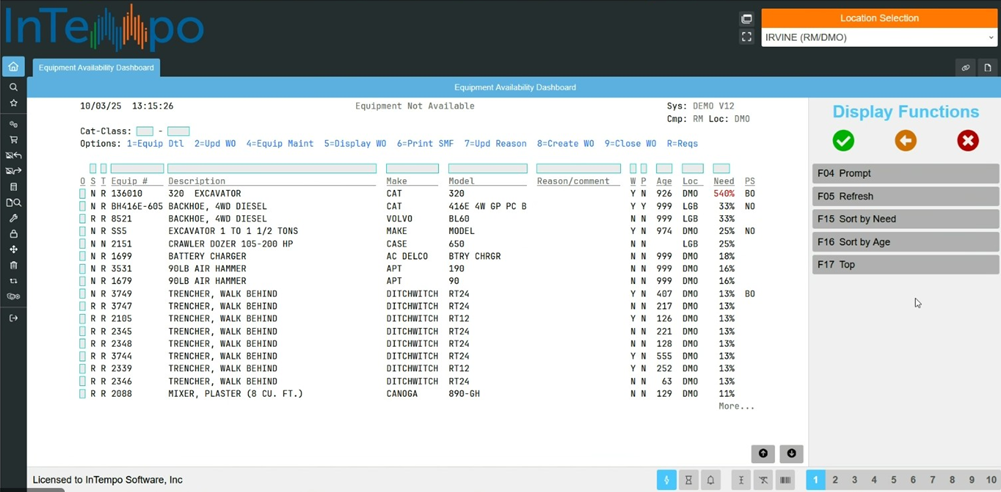Click the Description filter input field
1001x492 pixels.
click(x=272, y=169)
